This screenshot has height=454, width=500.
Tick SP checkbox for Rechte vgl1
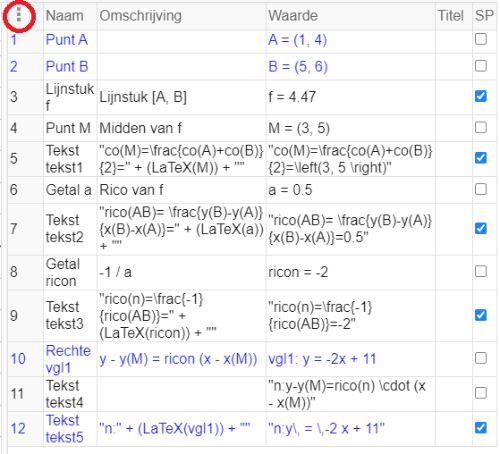(481, 358)
